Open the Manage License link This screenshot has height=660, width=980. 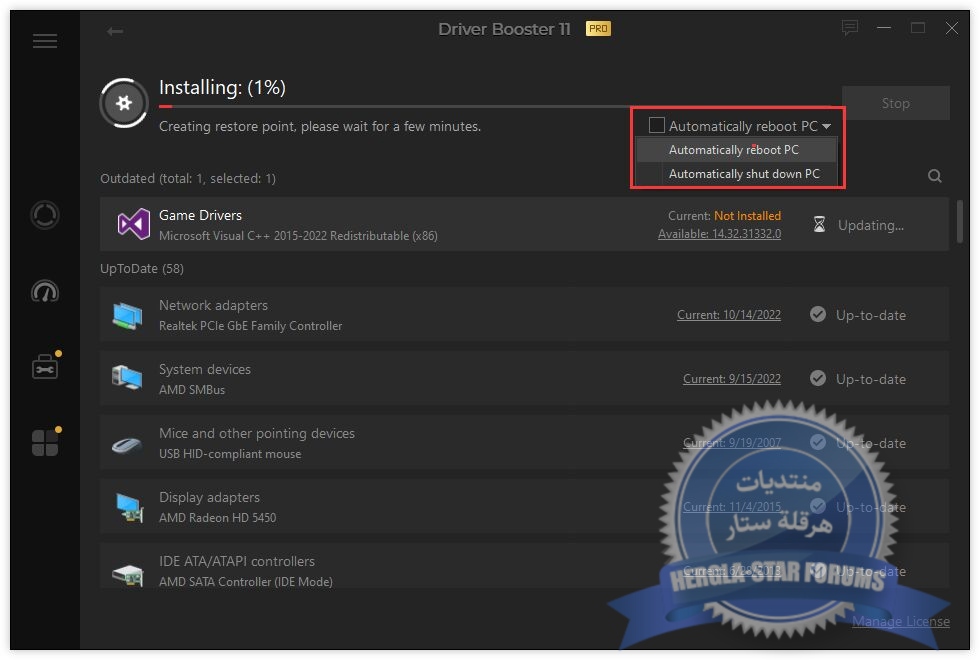[x=901, y=621]
